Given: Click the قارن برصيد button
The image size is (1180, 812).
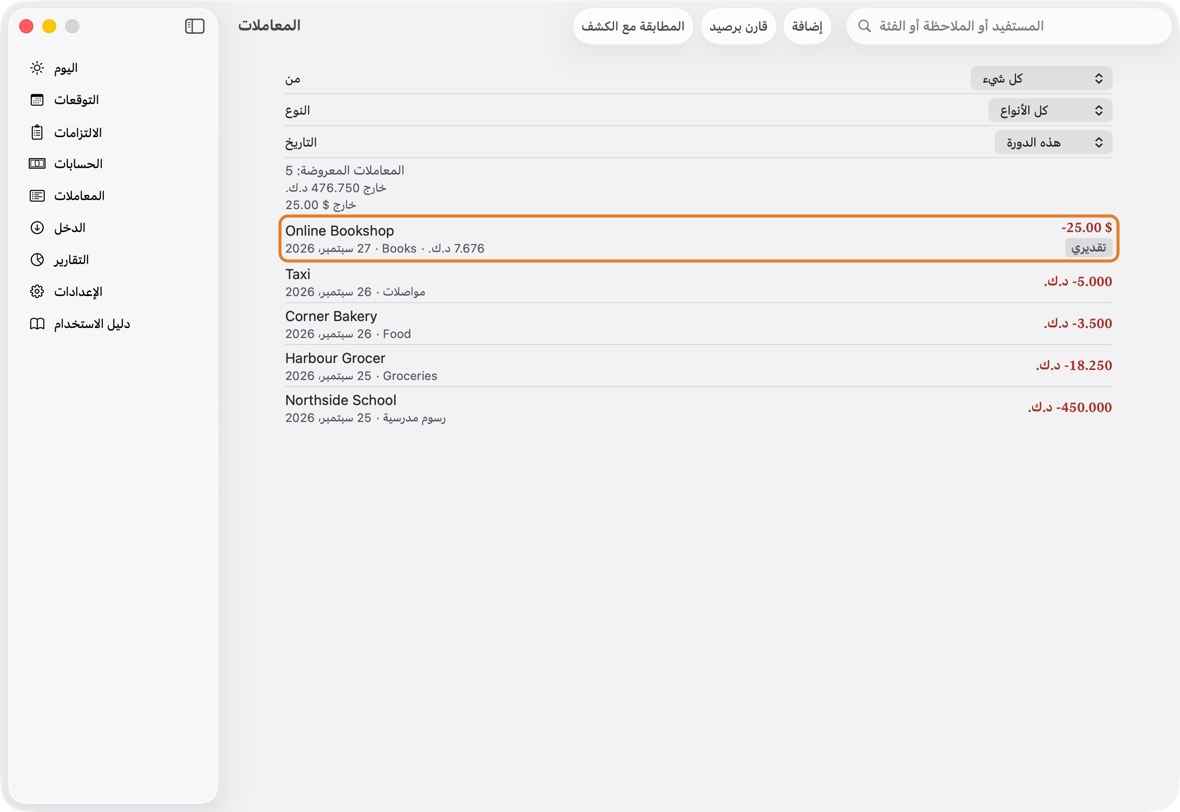Looking at the screenshot, I should [x=738, y=26].
